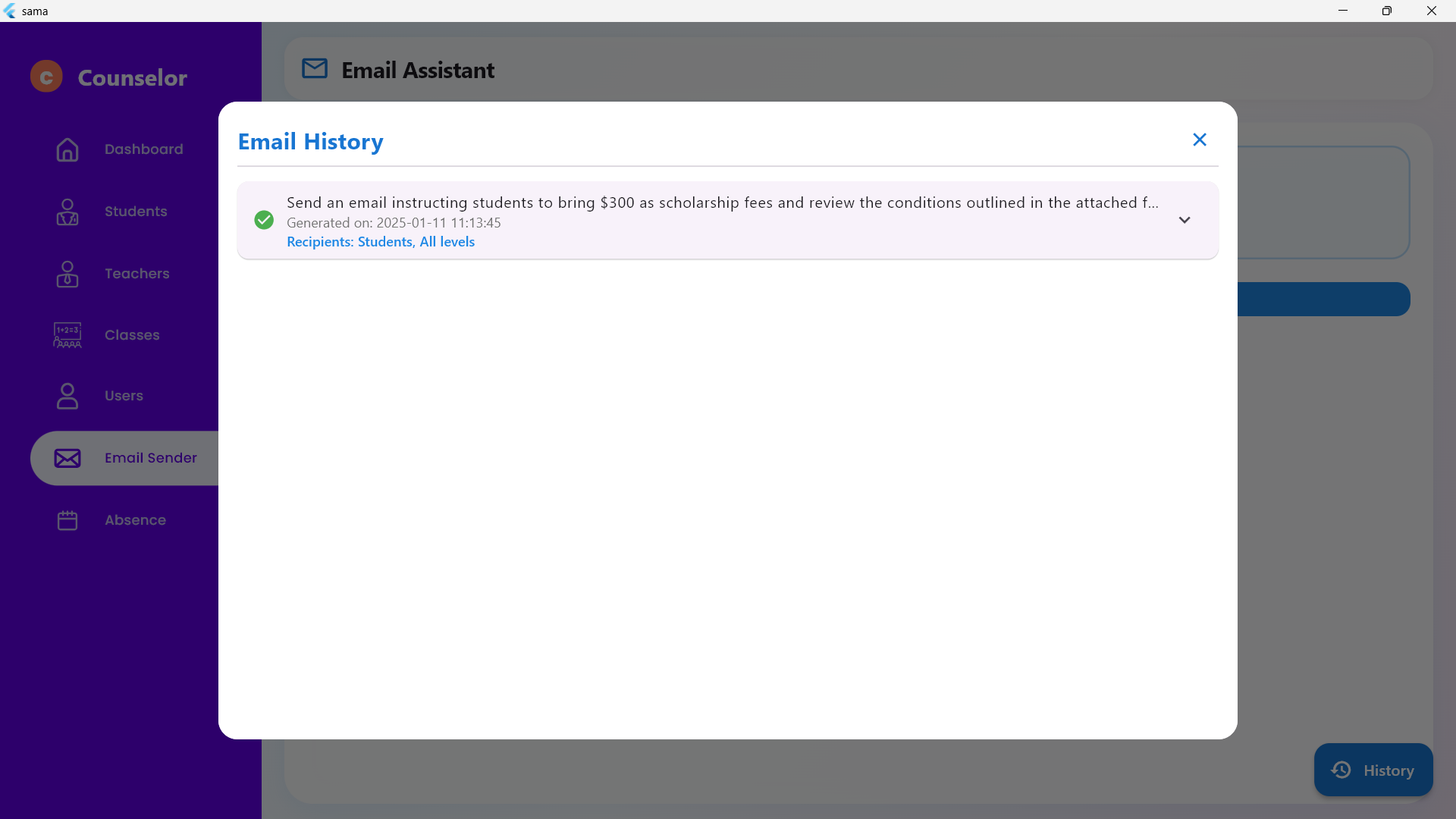Go to Absence menu item

click(x=135, y=520)
